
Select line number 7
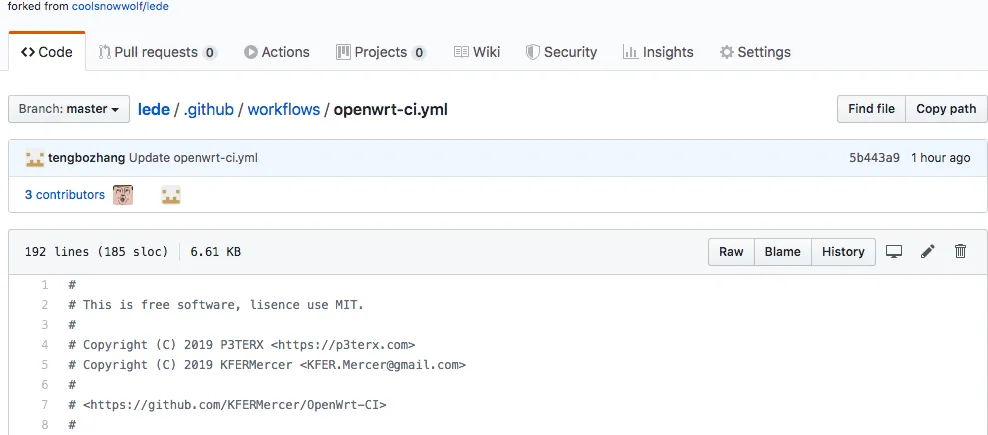tap(45, 405)
